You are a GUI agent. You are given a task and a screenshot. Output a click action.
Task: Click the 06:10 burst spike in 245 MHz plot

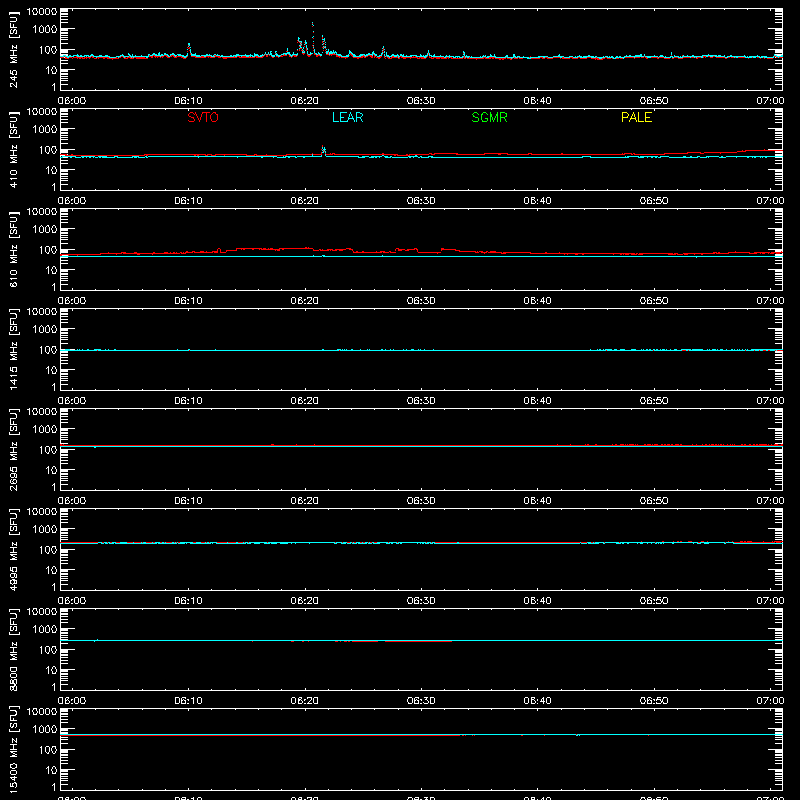click(189, 50)
